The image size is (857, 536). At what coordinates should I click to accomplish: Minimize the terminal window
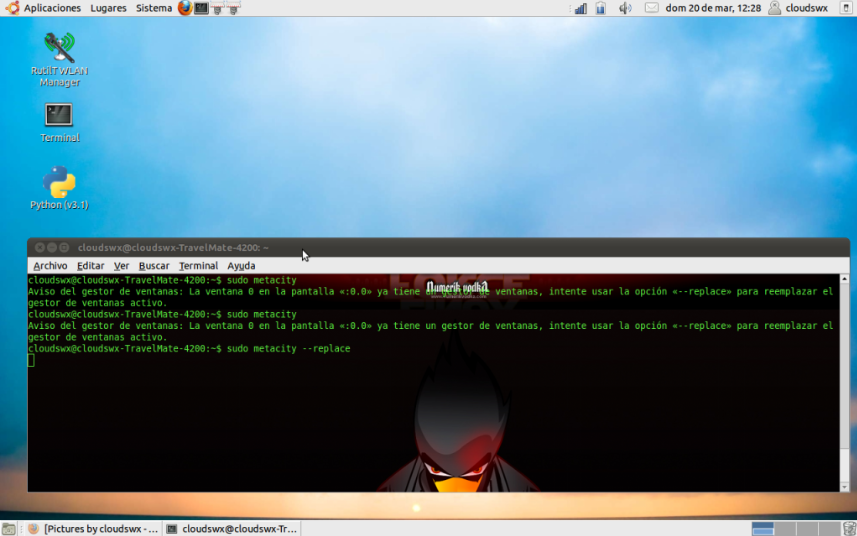click(x=52, y=248)
